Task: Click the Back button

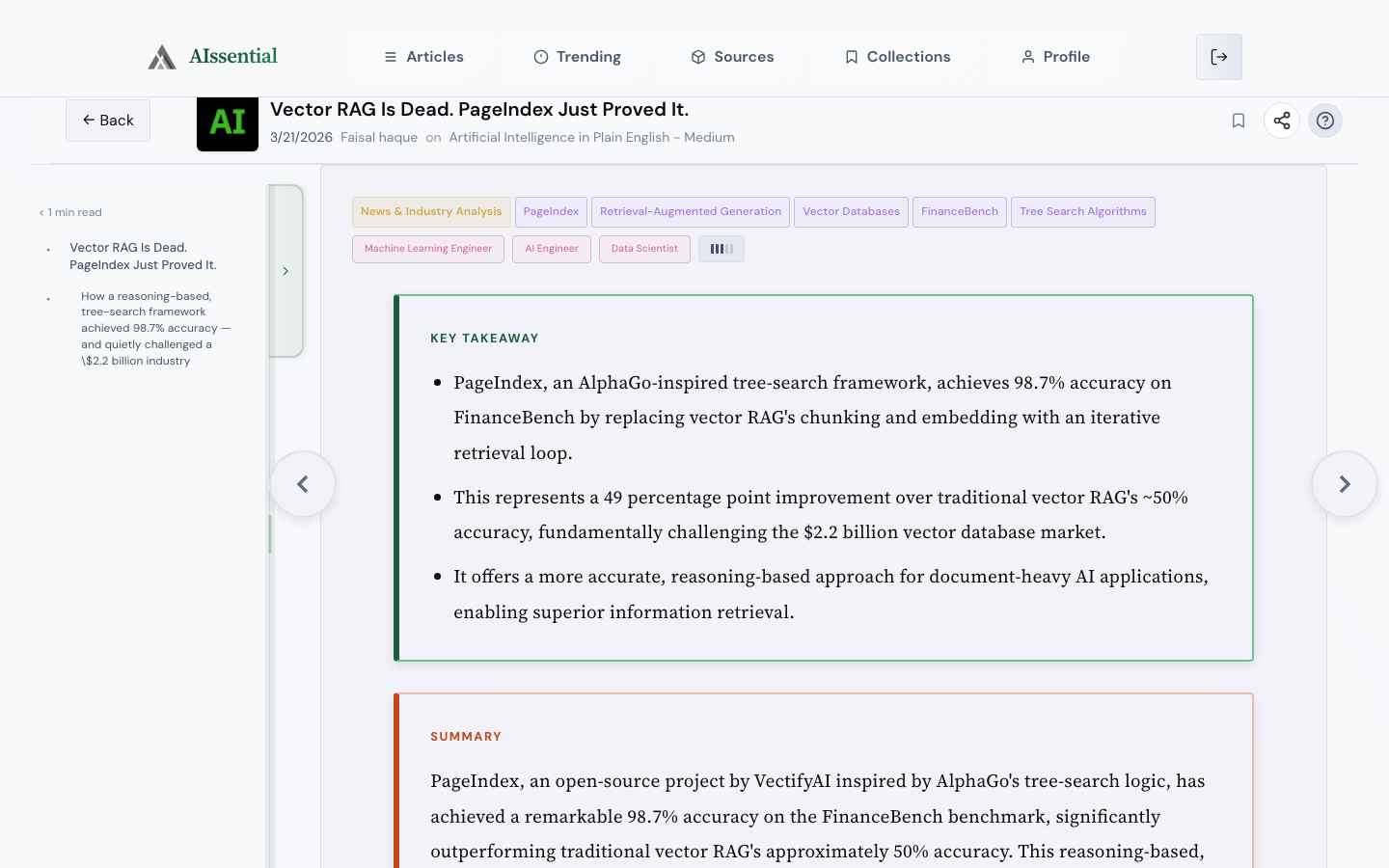Action: [108, 121]
